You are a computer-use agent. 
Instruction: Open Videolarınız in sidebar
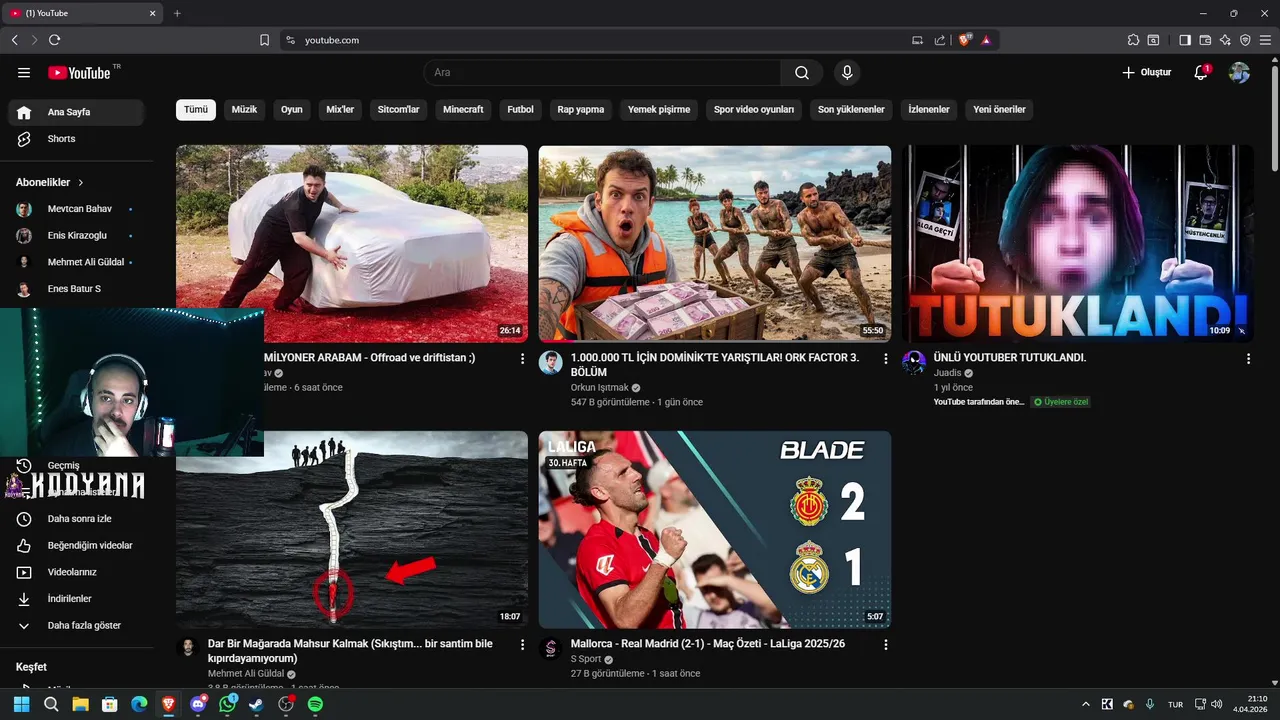click(x=75, y=572)
